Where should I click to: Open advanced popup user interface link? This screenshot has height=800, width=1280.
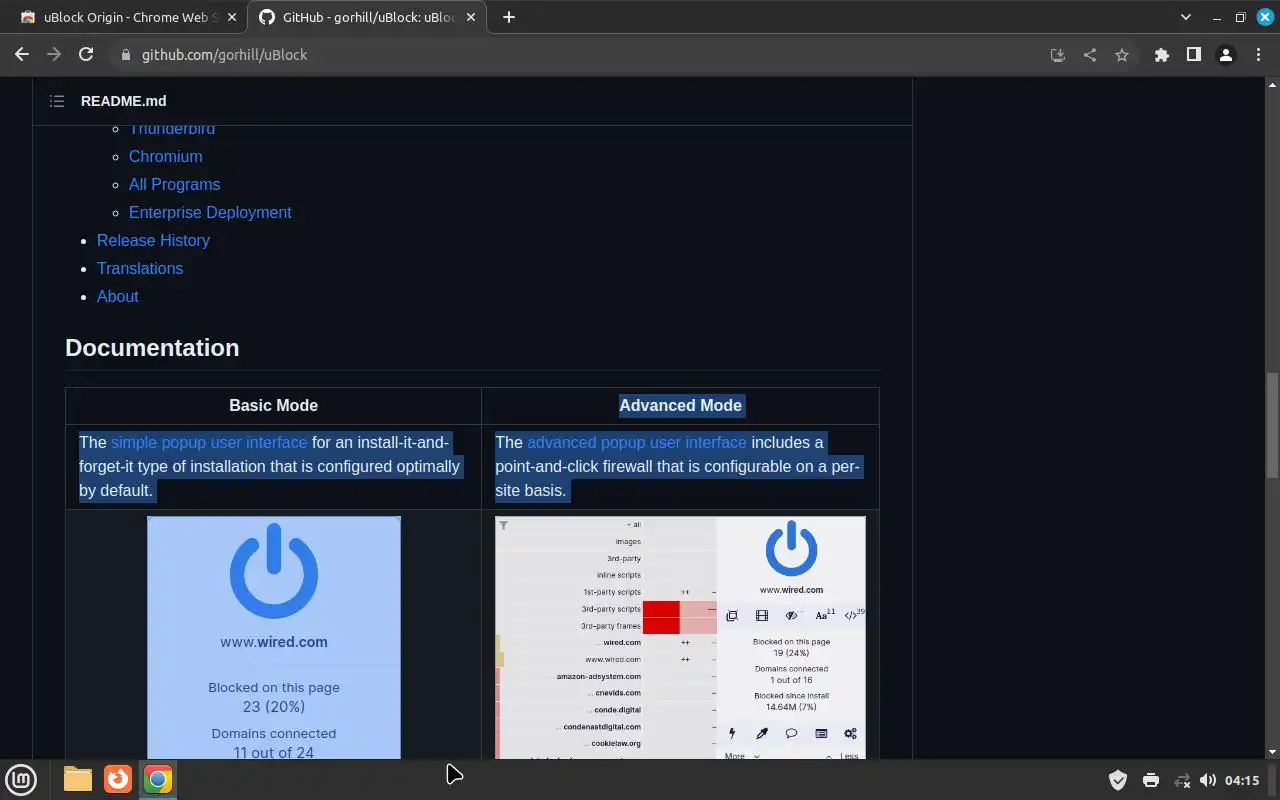pyautogui.click(x=637, y=442)
